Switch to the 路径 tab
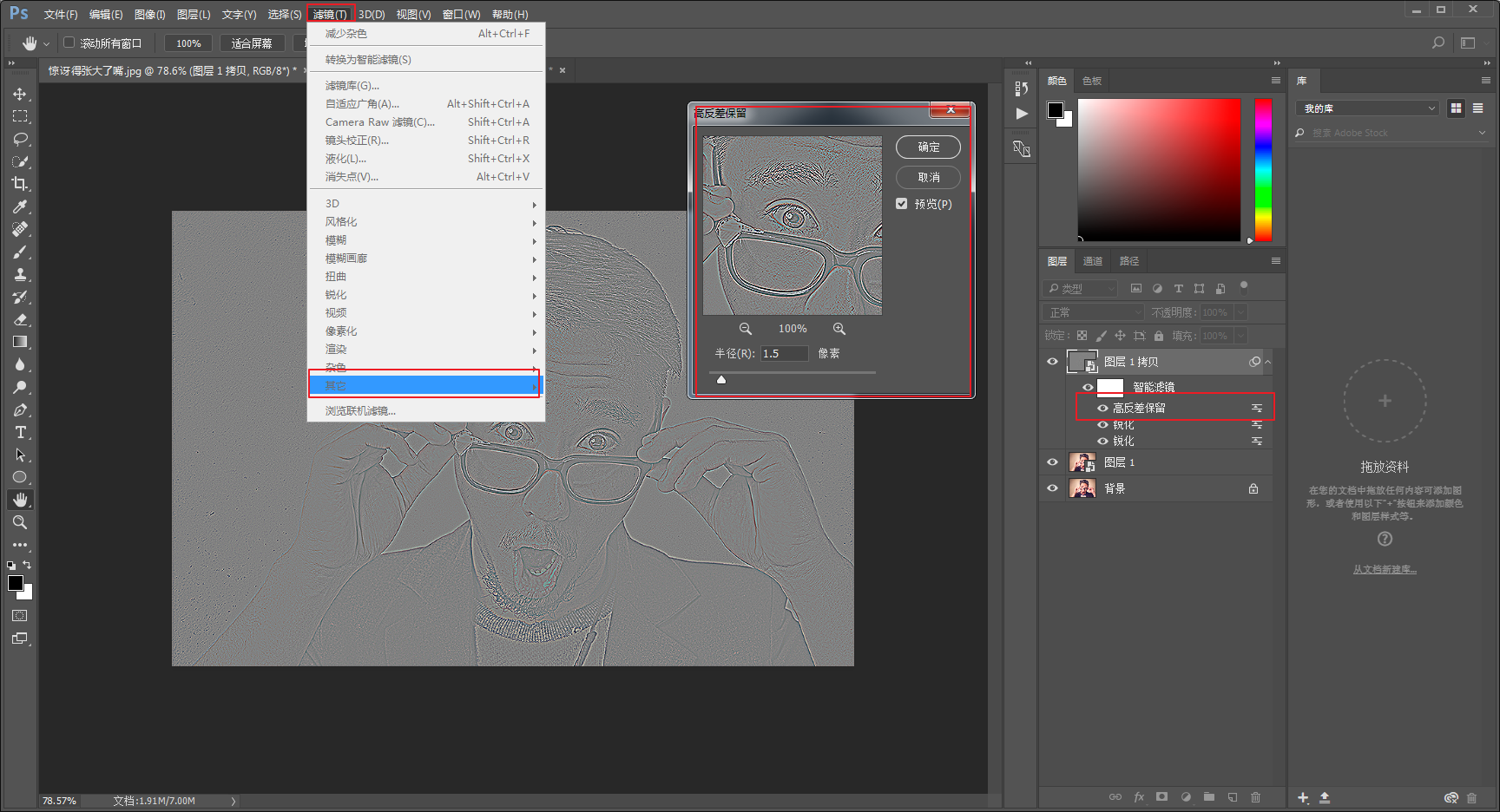 1129,261
